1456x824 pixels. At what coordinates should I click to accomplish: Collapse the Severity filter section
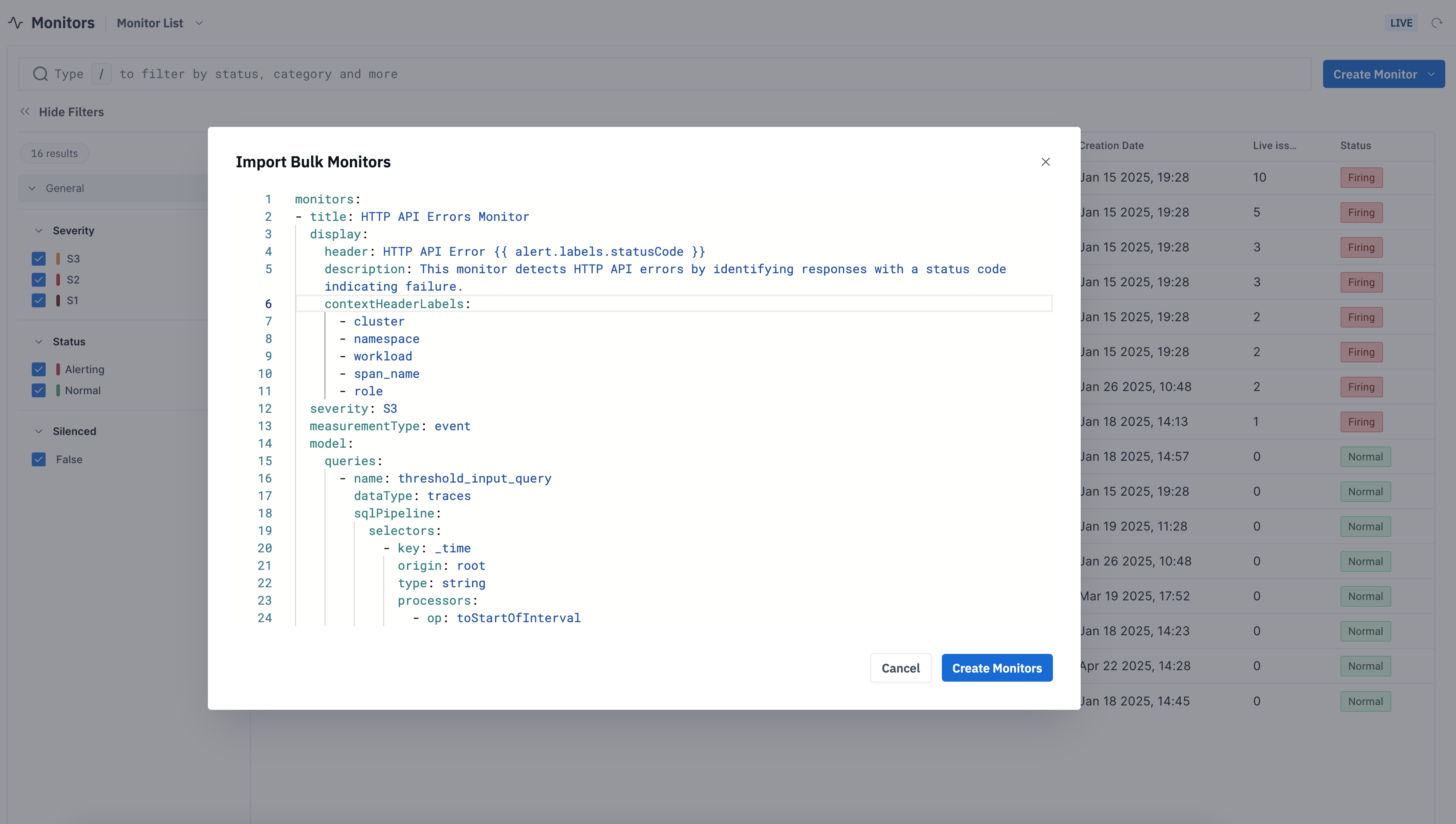(38, 231)
